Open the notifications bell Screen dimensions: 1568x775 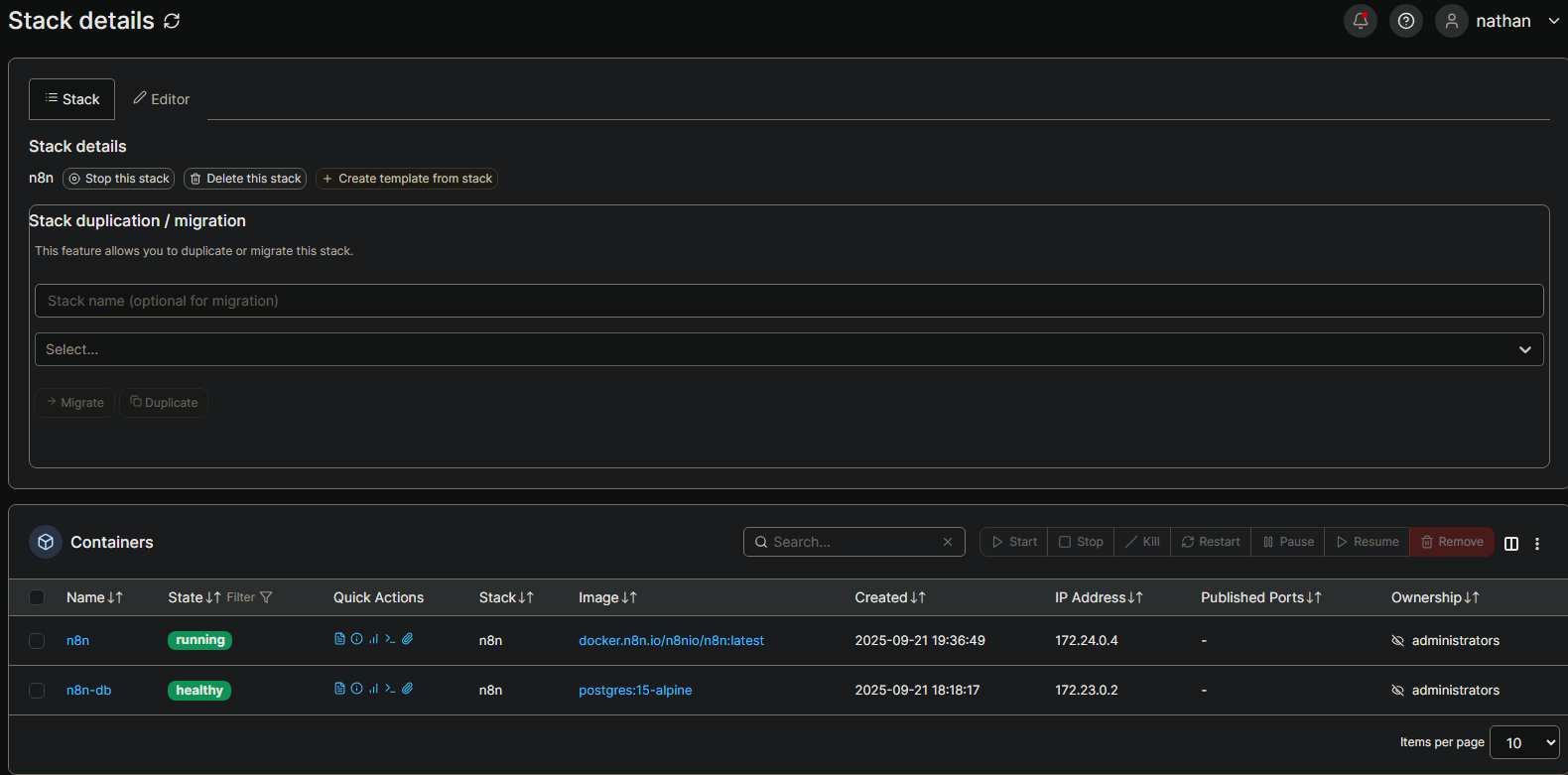click(x=1360, y=21)
